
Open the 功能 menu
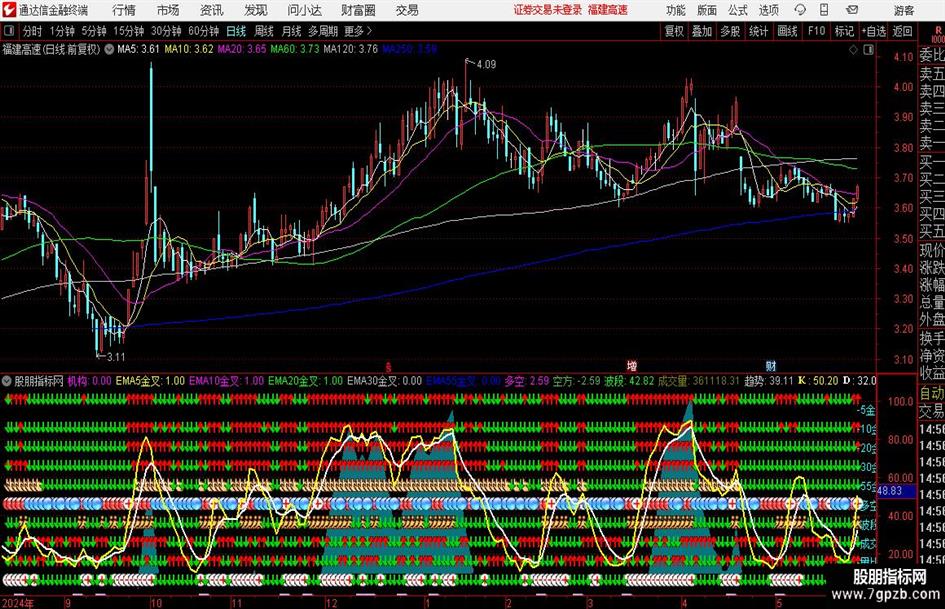coord(676,10)
